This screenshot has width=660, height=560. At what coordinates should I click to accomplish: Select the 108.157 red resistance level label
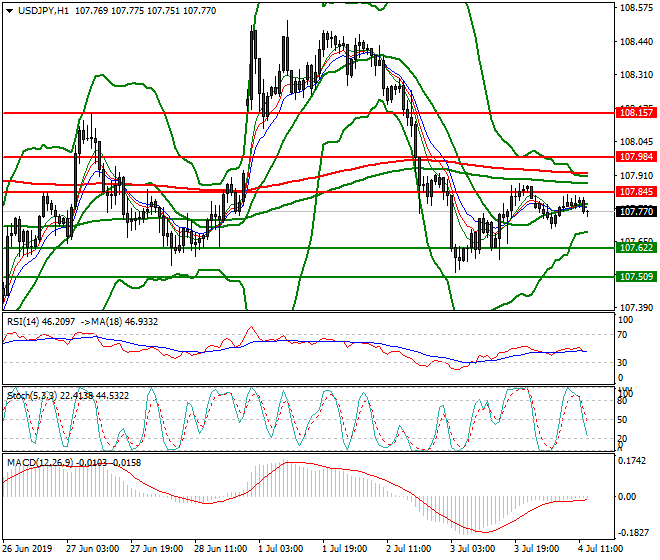point(636,113)
